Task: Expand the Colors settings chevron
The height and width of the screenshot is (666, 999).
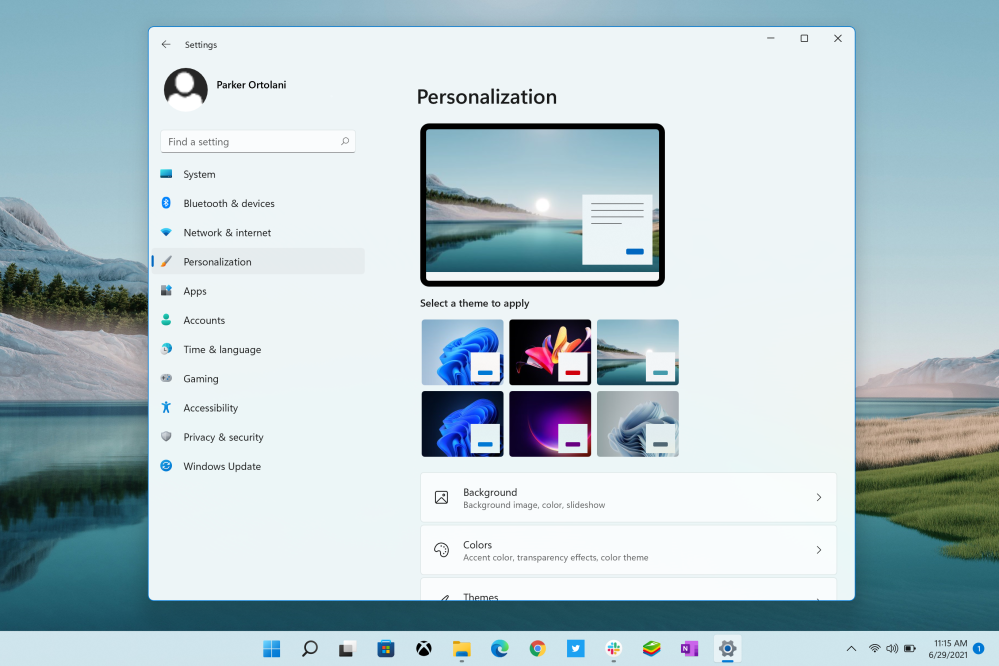Action: (x=818, y=550)
